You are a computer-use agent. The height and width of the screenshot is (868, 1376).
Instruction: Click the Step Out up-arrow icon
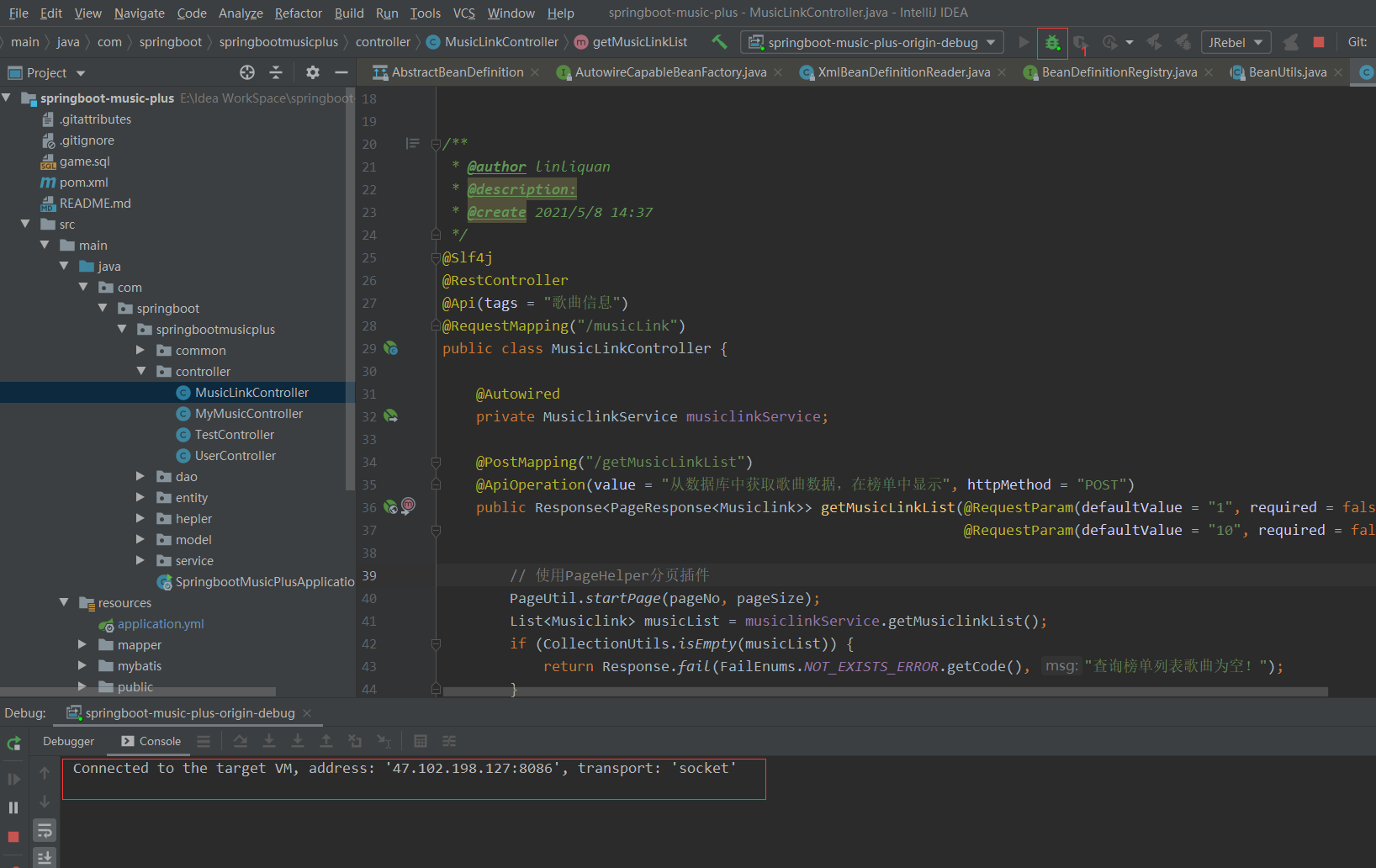(326, 741)
